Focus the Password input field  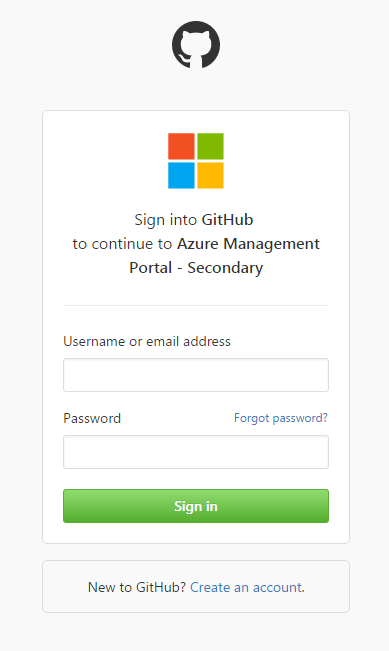coord(196,452)
